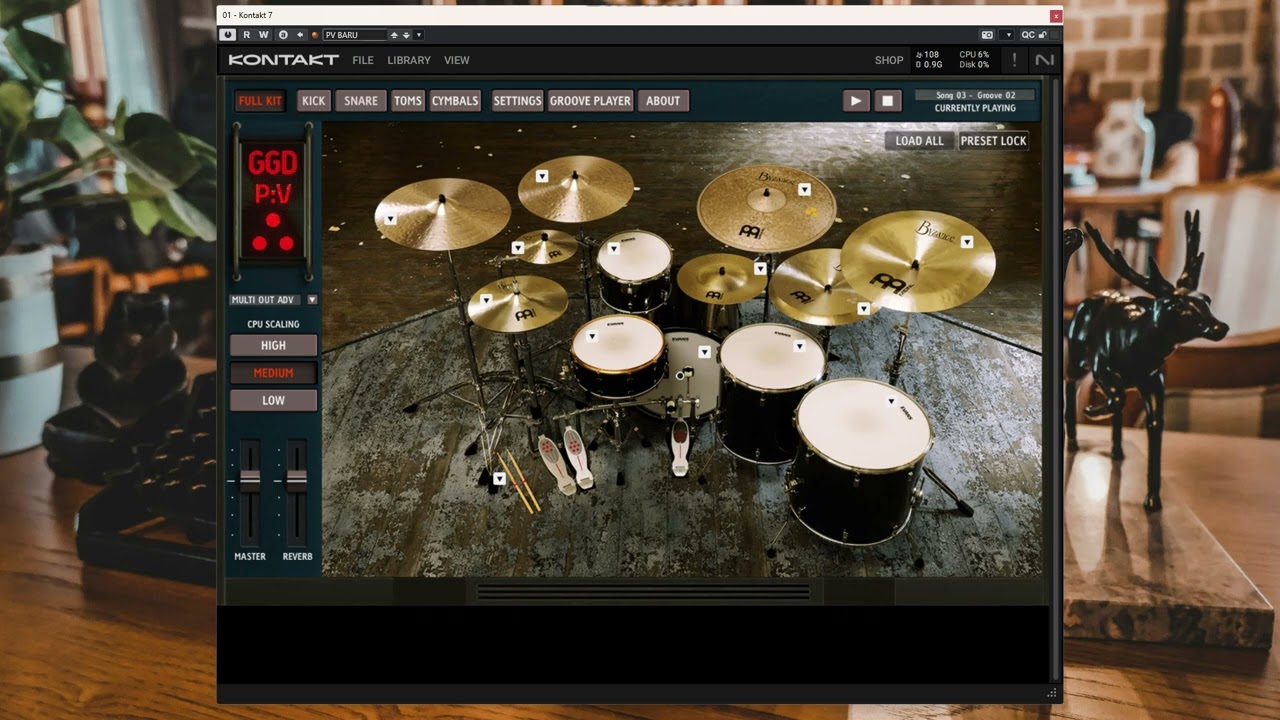The image size is (1280, 720).
Task: Load next preset with the down arrow
Action: click(406, 35)
